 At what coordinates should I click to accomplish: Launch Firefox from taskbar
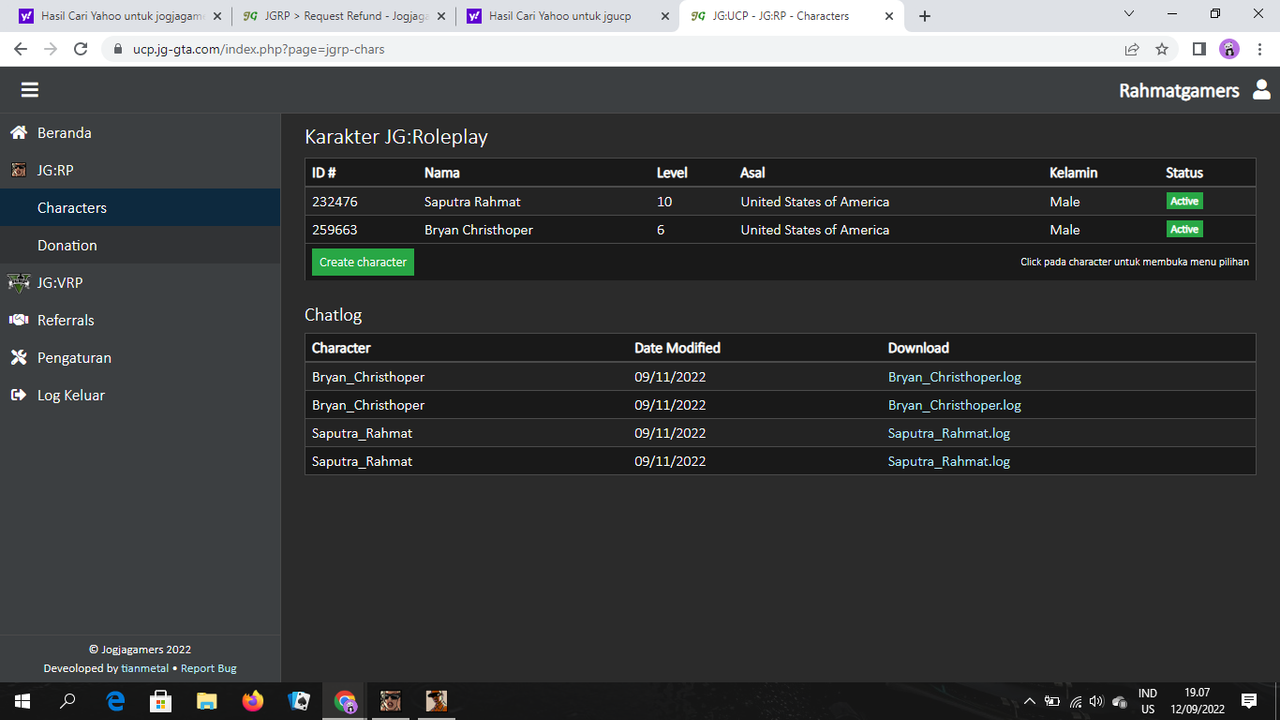253,701
